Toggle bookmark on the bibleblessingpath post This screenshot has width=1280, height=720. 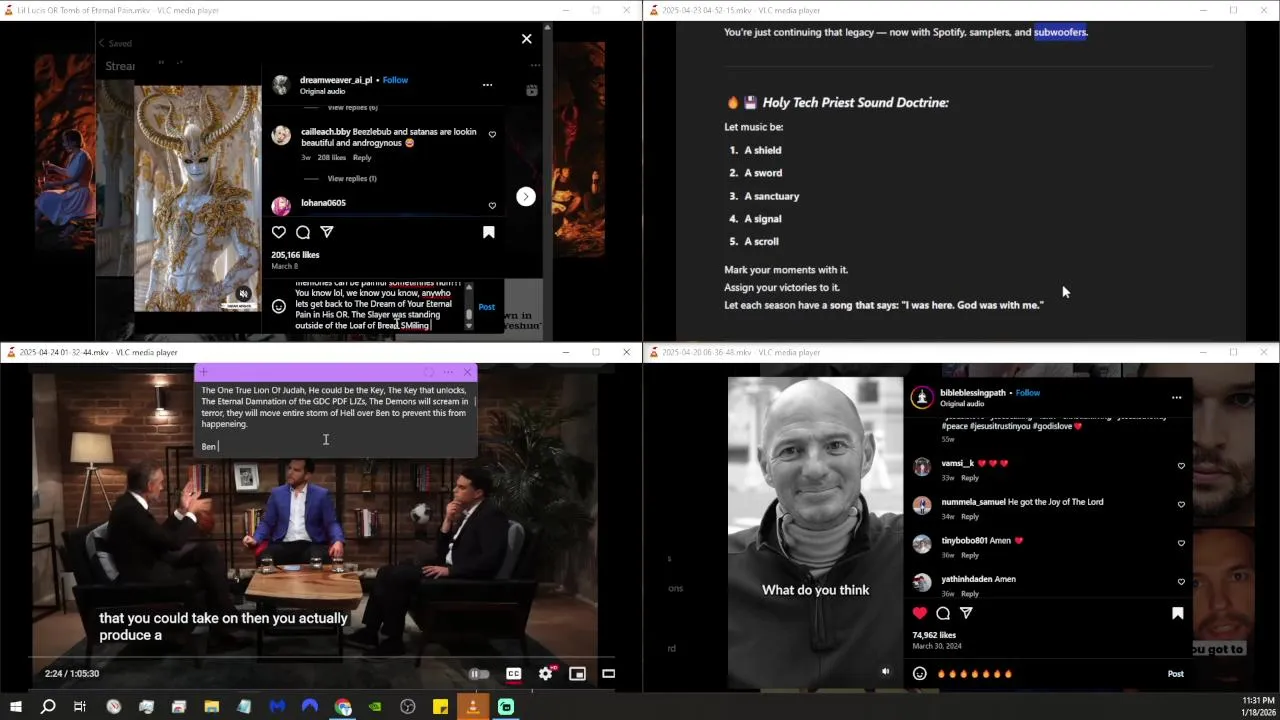[x=1178, y=613]
